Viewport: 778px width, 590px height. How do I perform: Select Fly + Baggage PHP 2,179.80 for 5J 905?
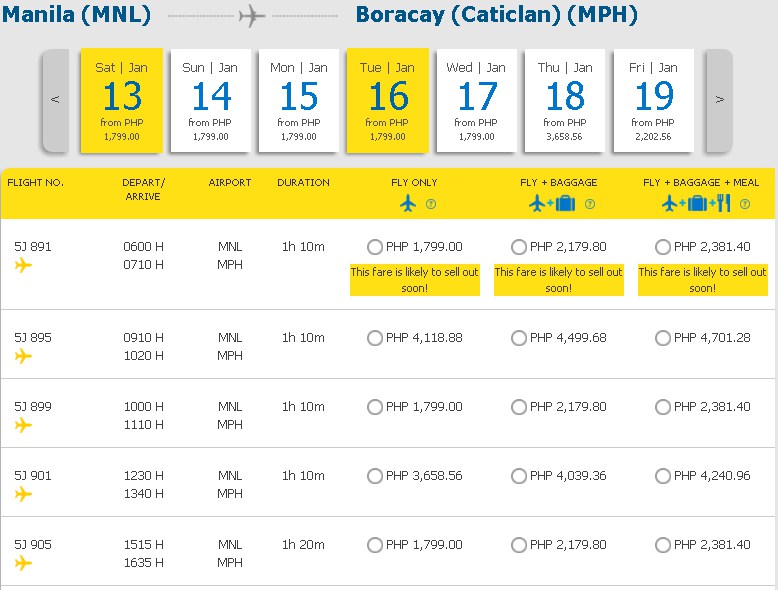pos(519,545)
